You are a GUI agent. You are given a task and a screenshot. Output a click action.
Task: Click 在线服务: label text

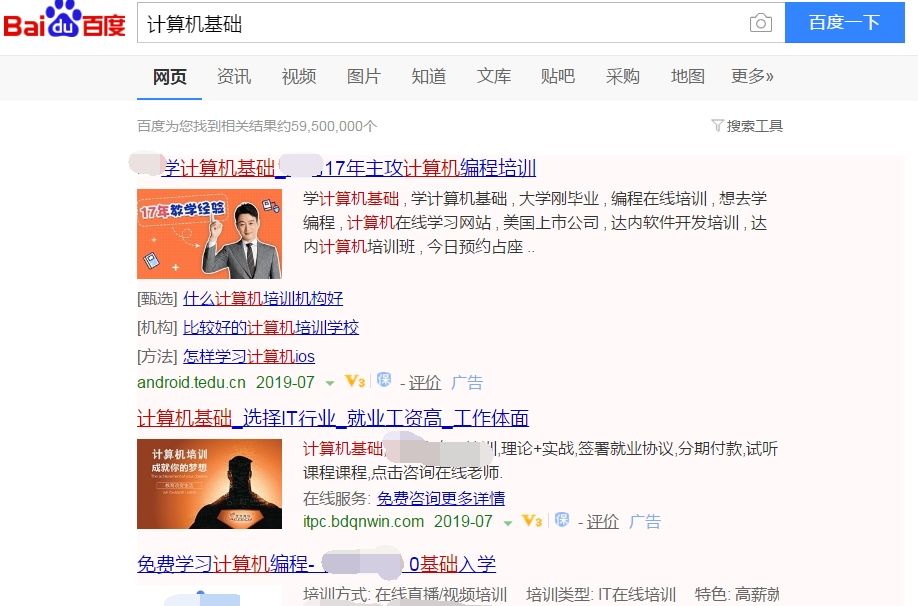337,498
